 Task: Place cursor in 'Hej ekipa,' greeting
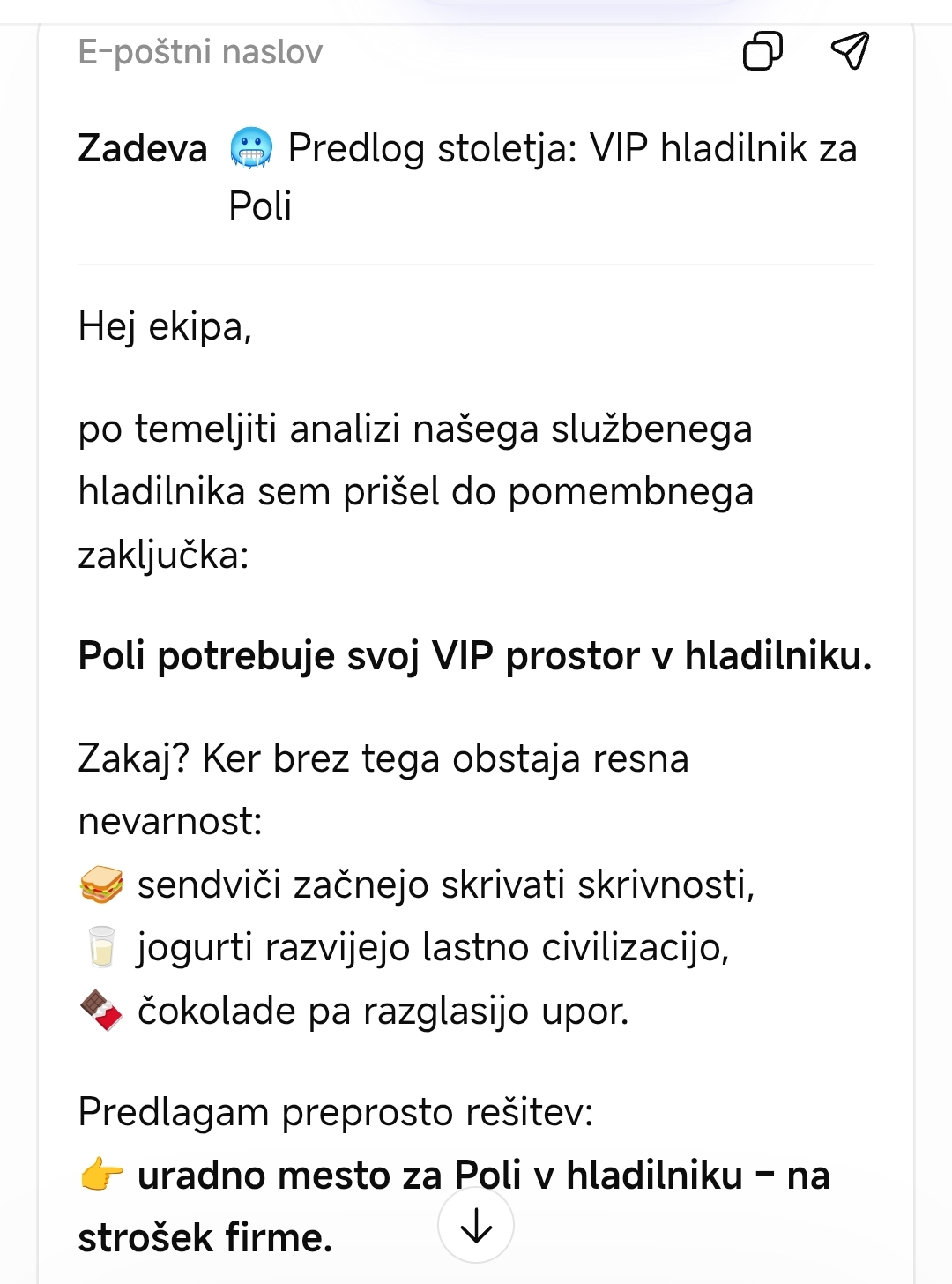(165, 327)
